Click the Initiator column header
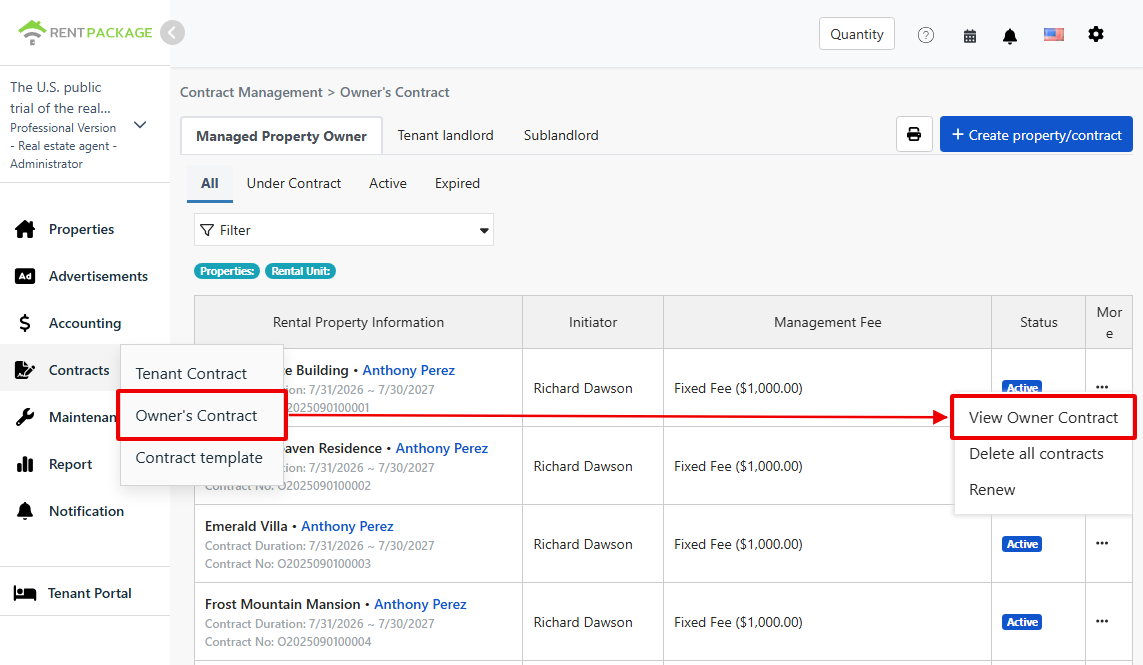 (593, 322)
